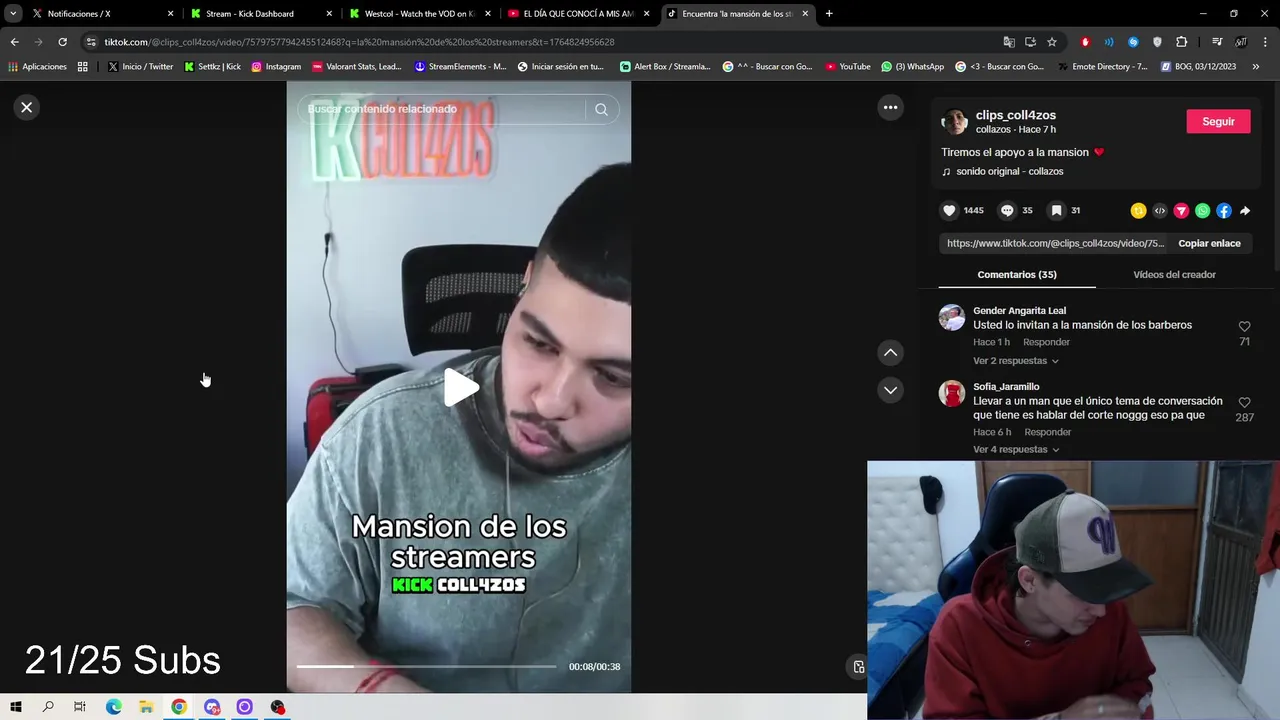Image resolution: width=1280 pixels, height=720 pixels.
Task: Open clips_coll4zos username link
Action: [1015, 115]
